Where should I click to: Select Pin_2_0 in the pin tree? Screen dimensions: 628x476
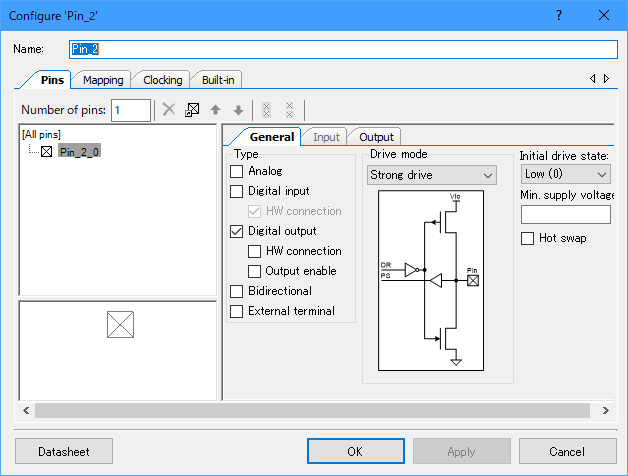pyautogui.click(x=79, y=151)
